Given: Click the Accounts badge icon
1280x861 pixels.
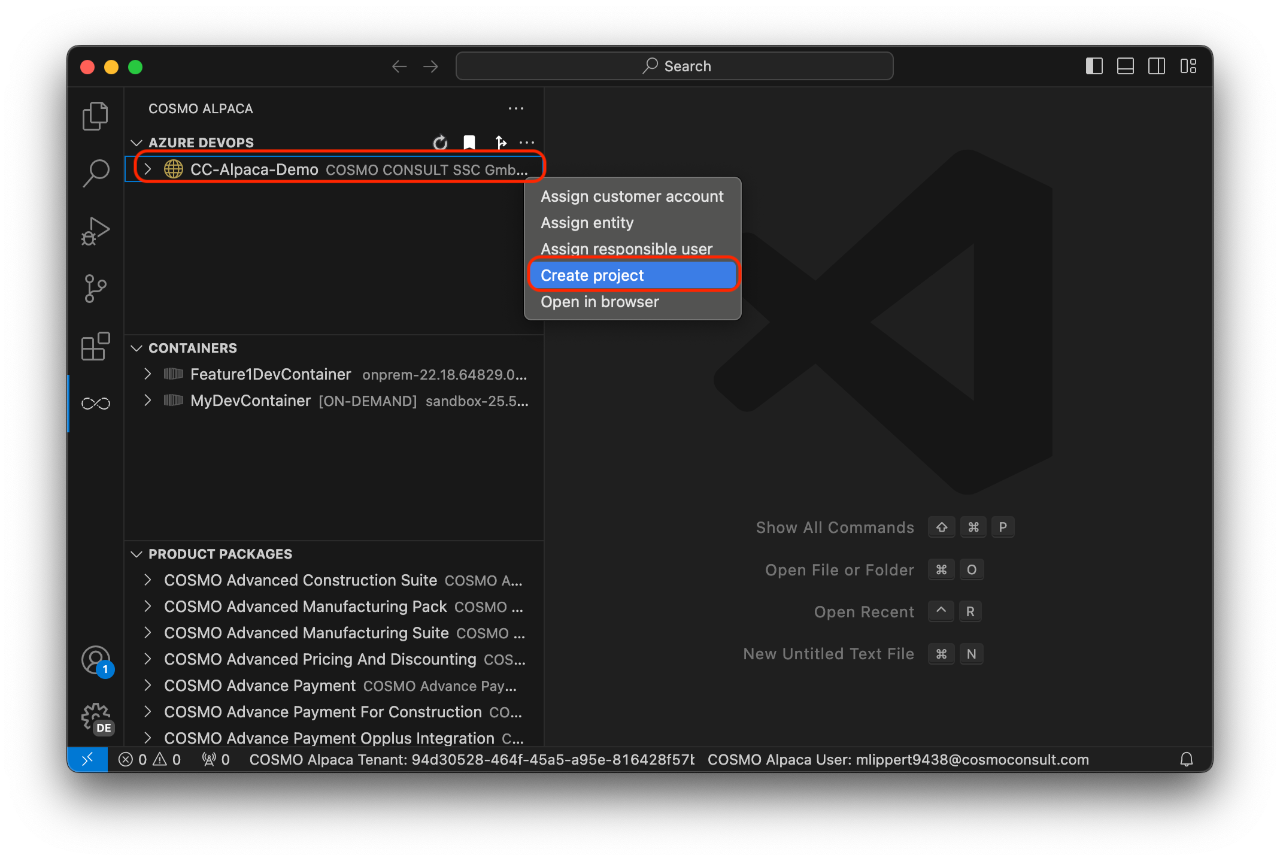Looking at the screenshot, I should coord(95,660).
